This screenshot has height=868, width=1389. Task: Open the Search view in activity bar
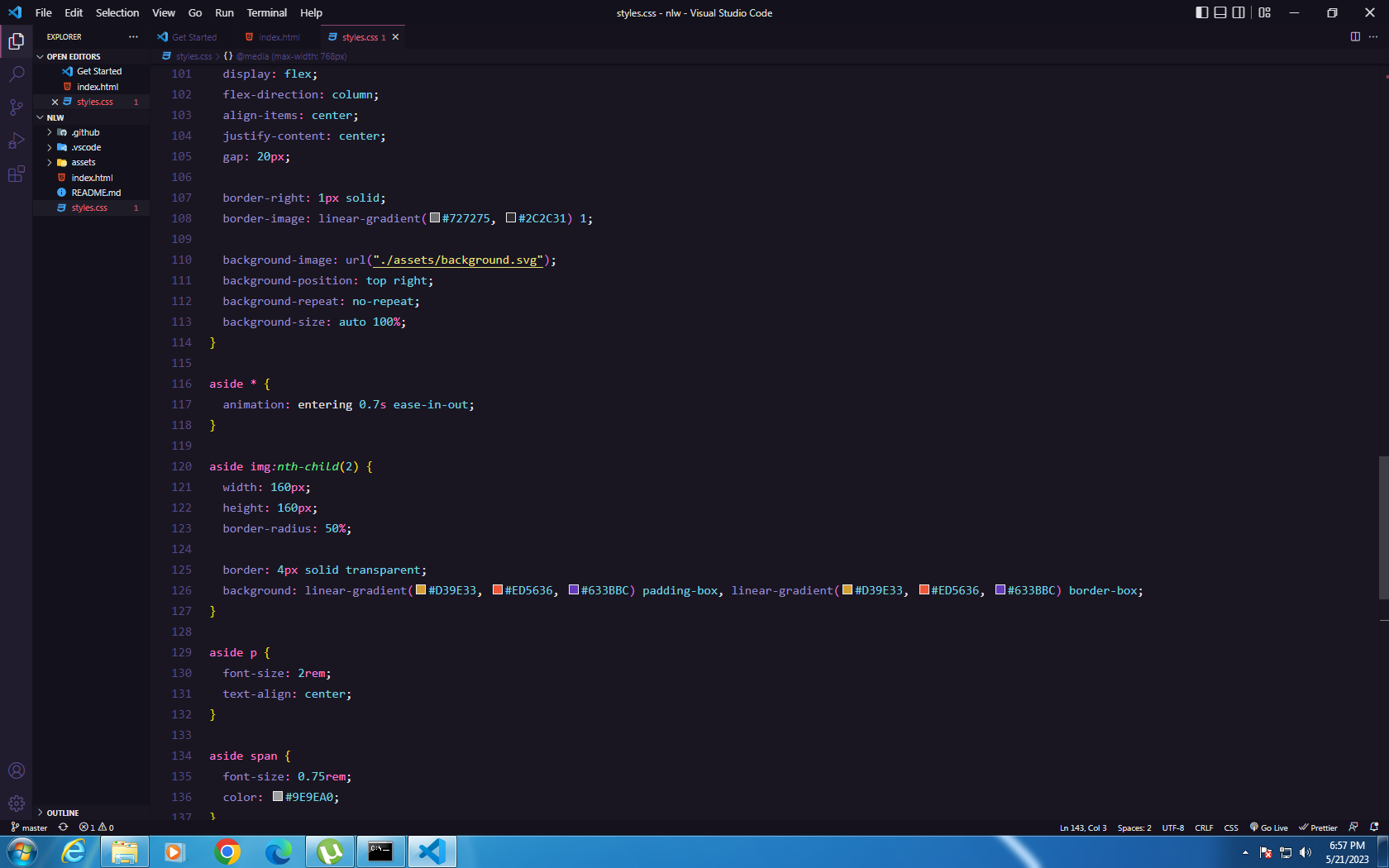(x=16, y=74)
